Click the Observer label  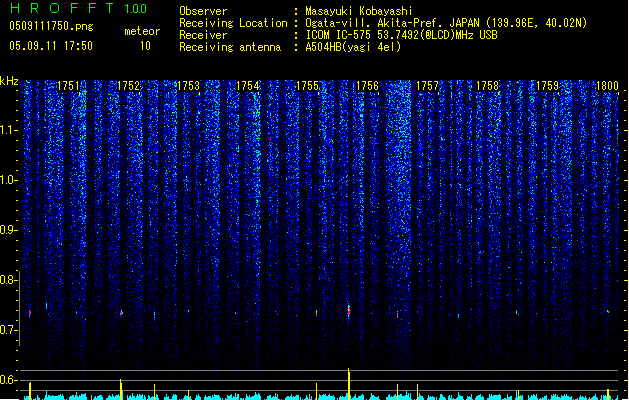[x=203, y=11]
